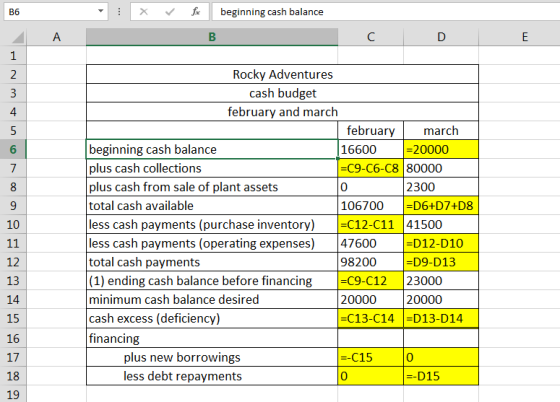Click the Cancel (X) formula bar icon
The height and width of the screenshot is (402, 560).
point(144,12)
